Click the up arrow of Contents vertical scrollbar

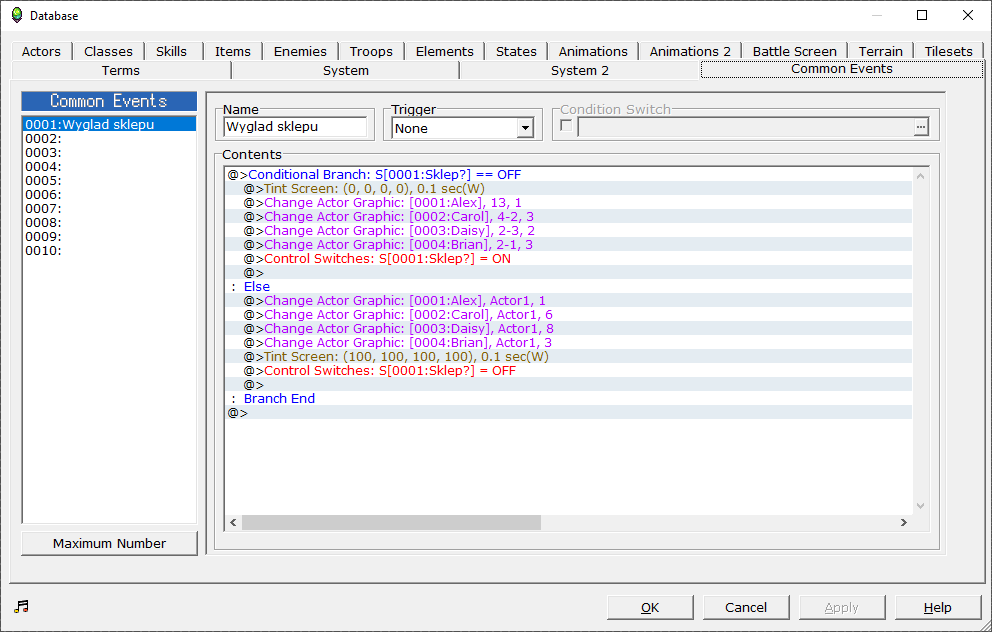tap(921, 176)
